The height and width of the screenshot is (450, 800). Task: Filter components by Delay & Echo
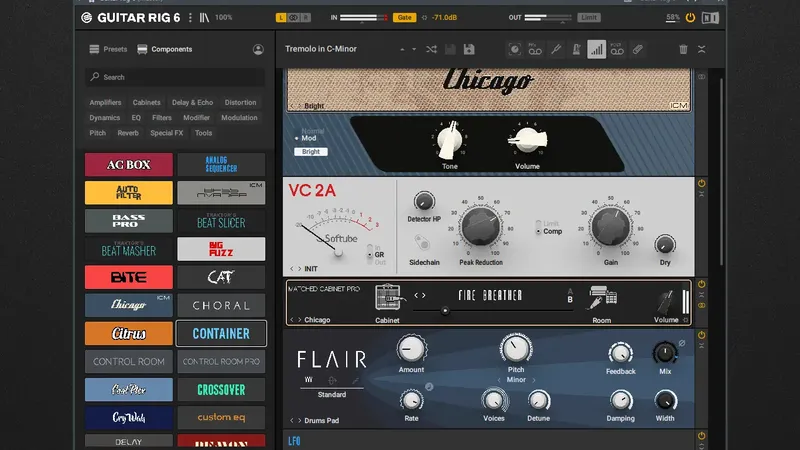point(192,103)
